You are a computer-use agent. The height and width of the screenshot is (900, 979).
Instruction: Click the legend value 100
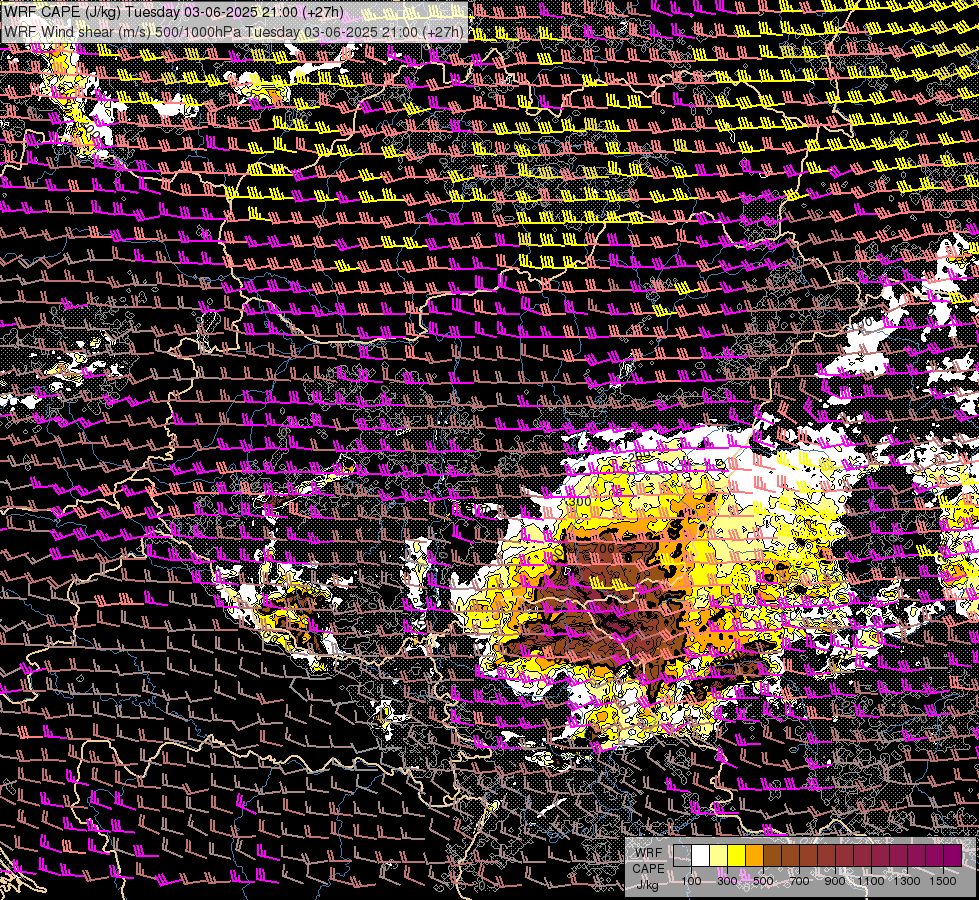691,881
